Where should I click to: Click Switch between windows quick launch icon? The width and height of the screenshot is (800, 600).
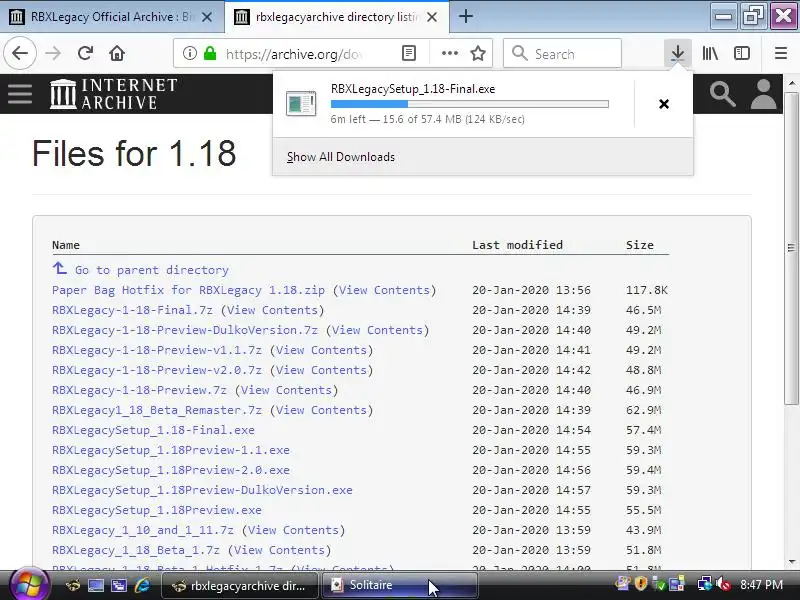(x=119, y=585)
